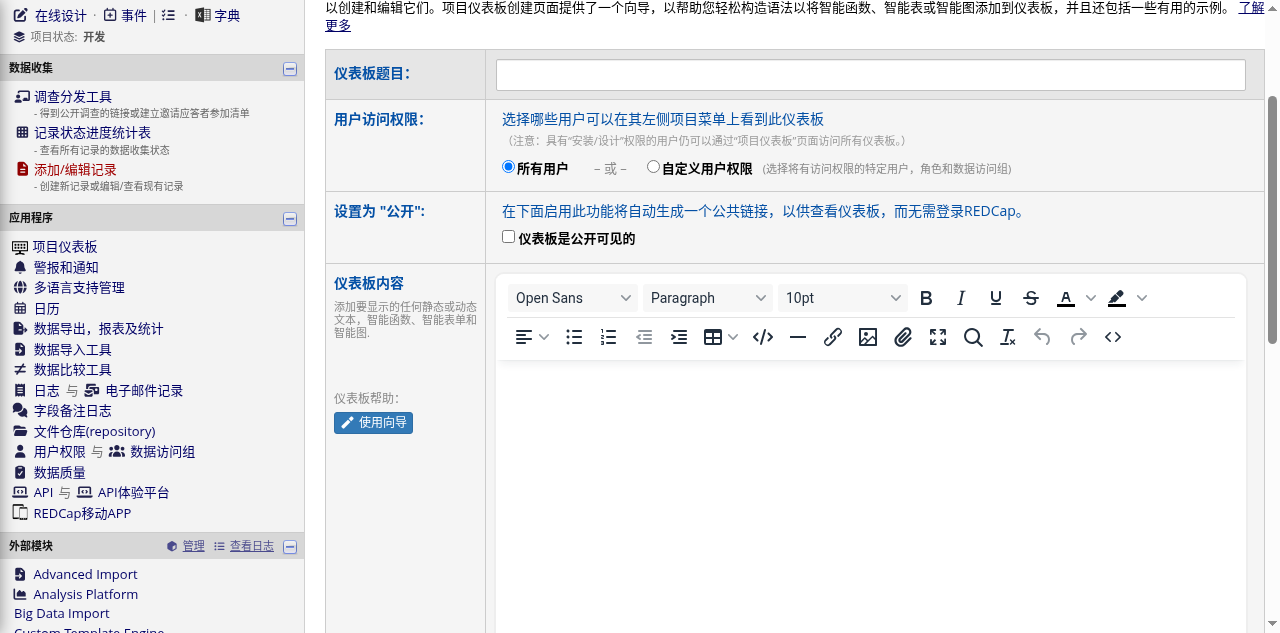Viewport: 1280px width, 633px height.
Task: Open the 10pt font size dropdown
Action: pyautogui.click(x=843, y=298)
